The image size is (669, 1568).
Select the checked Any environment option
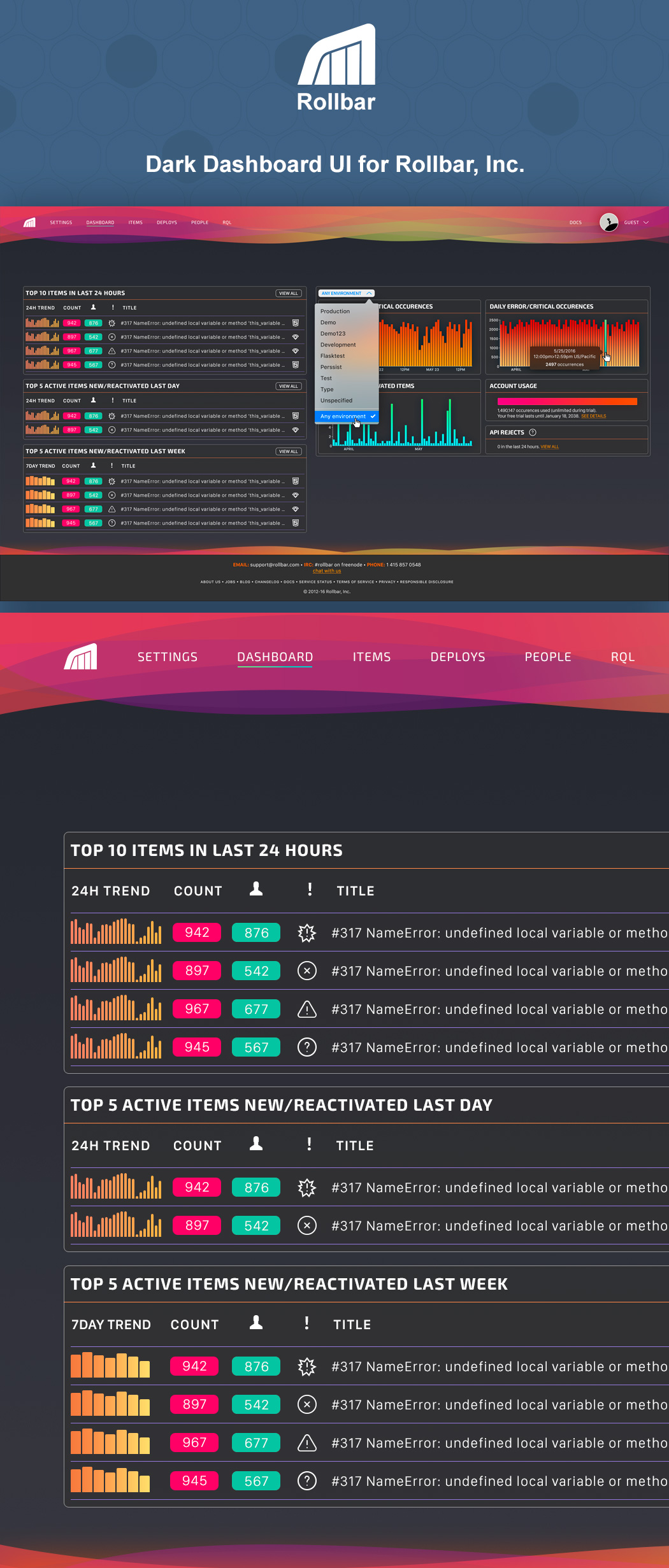pyautogui.click(x=347, y=417)
